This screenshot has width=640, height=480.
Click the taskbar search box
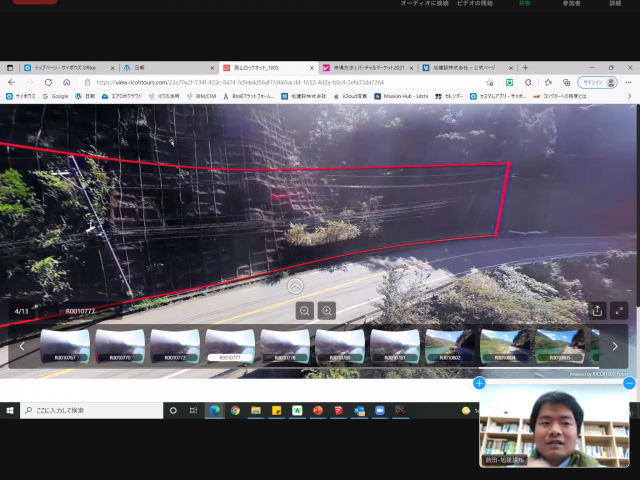(92, 411)
